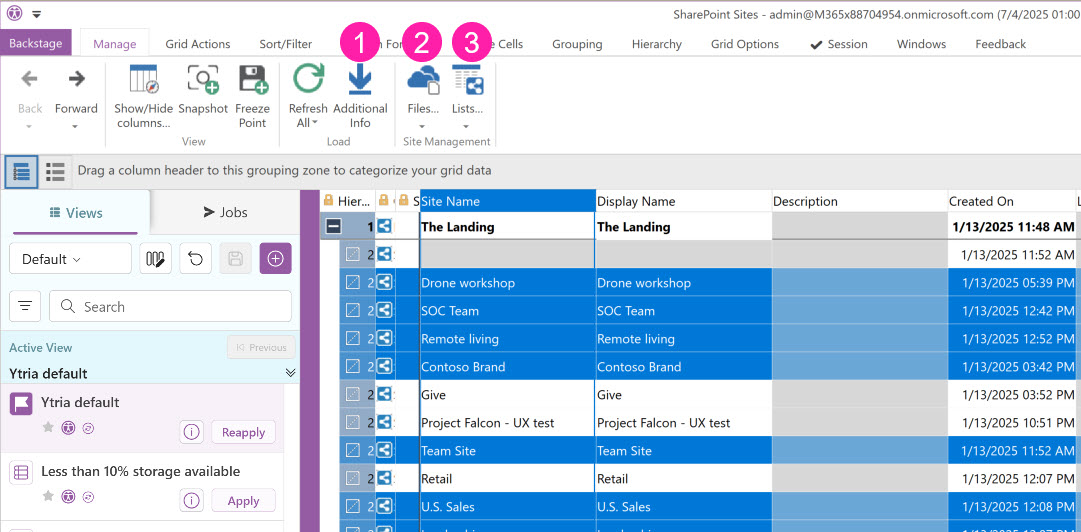
Task: Open the Grid Actions ribbon tab
Action: point(198,44)
